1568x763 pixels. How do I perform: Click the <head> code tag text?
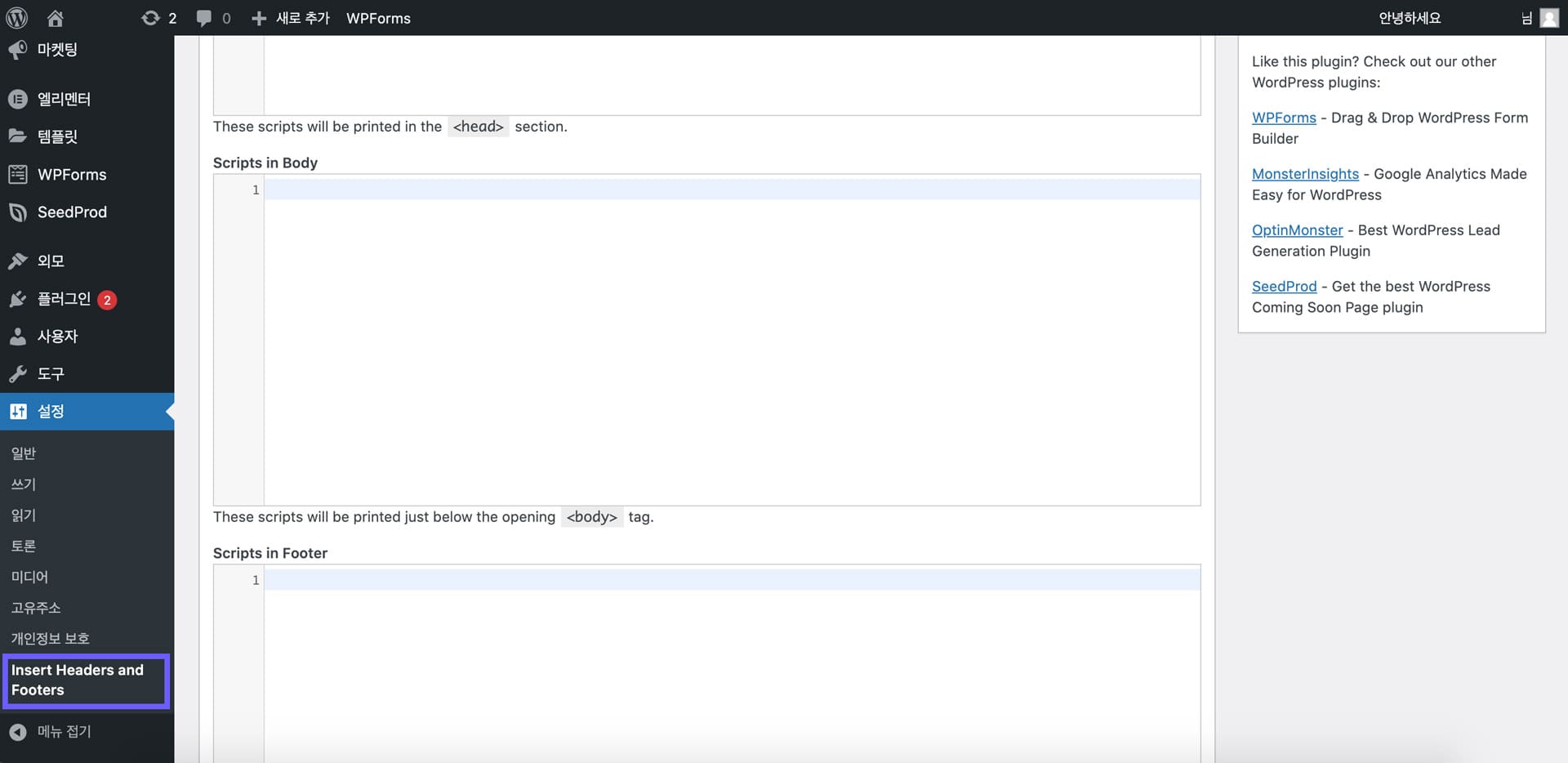click(479, 127)
